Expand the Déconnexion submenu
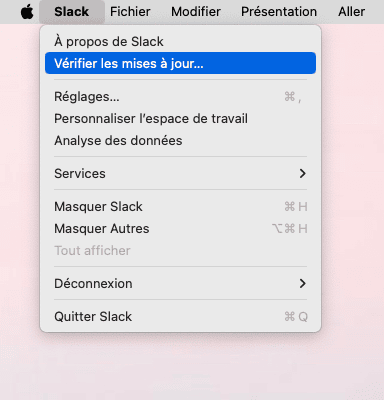The width and height of the screenshot is (384, 400). [180, 284]
